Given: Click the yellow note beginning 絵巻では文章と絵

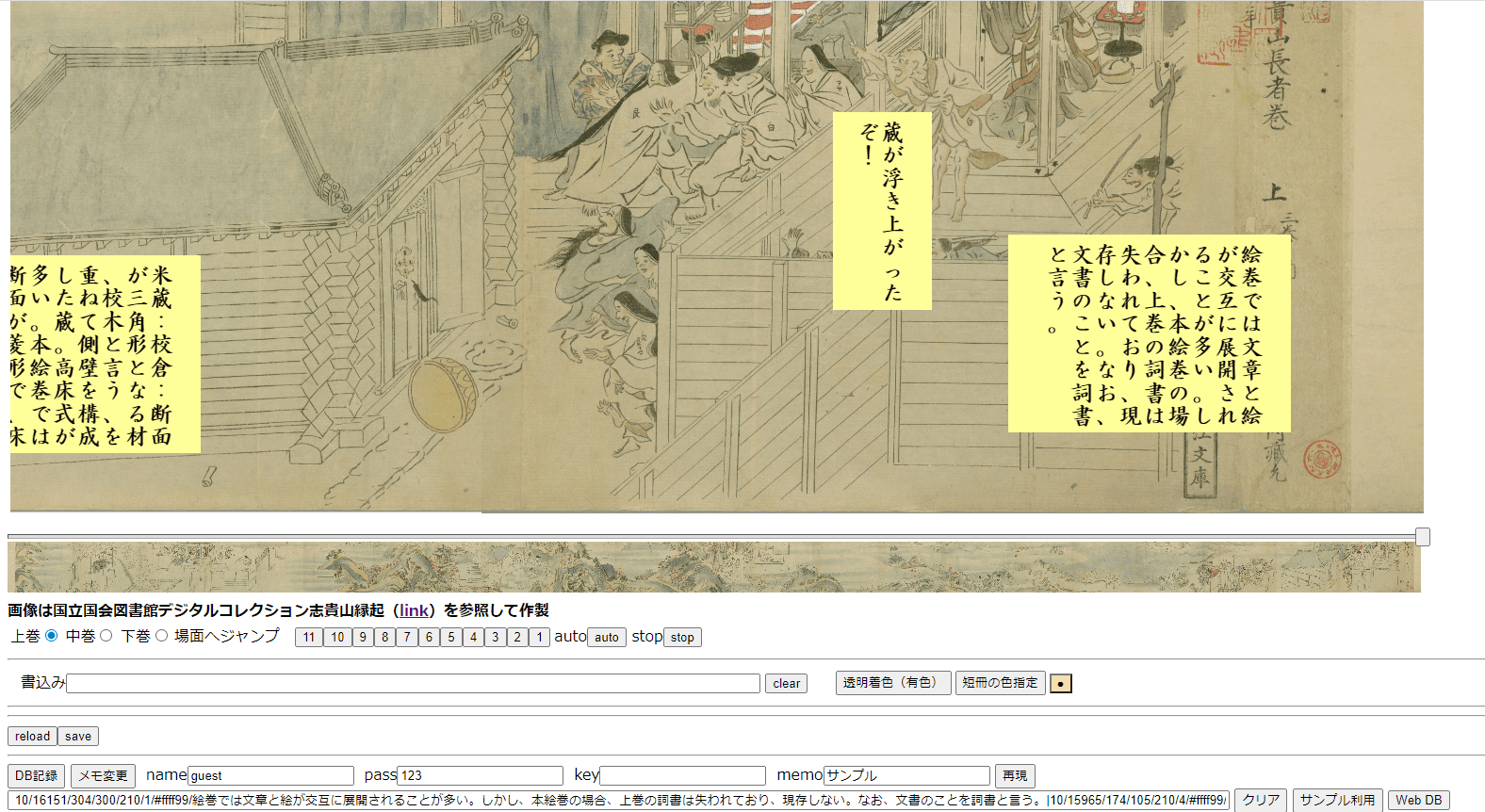Looking at the screenshot, I should tap(1150, 333).
